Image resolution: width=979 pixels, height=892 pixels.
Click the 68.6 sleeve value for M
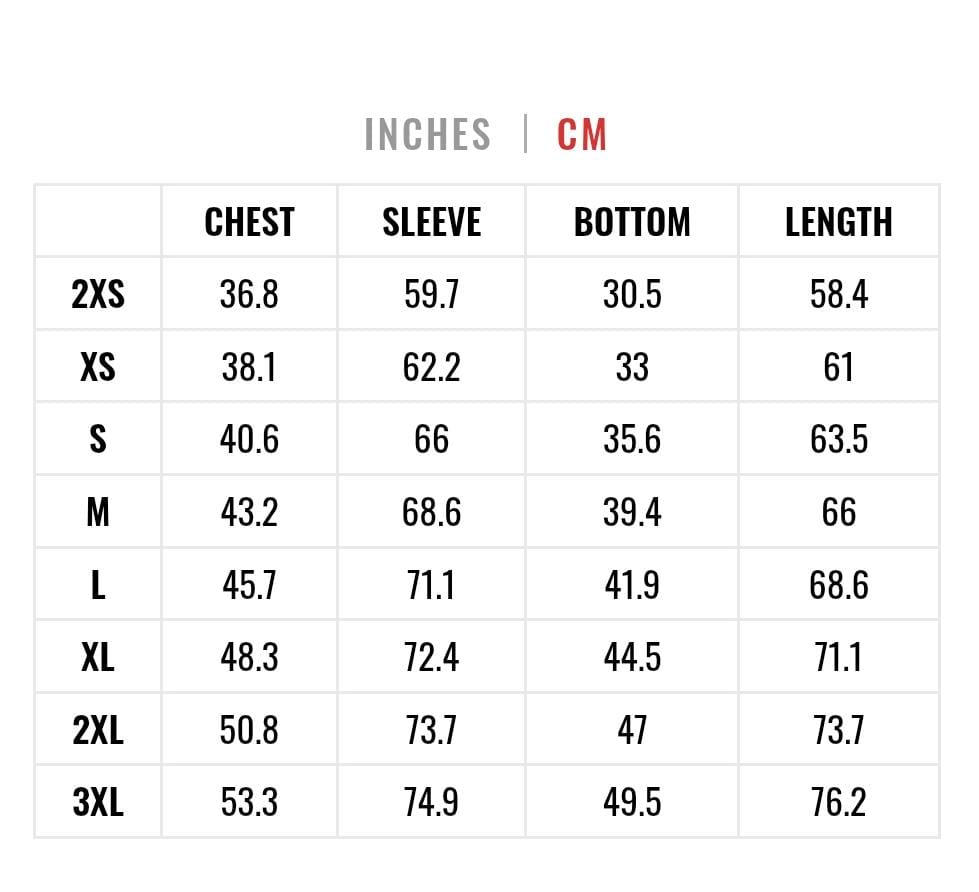point(431,512)
